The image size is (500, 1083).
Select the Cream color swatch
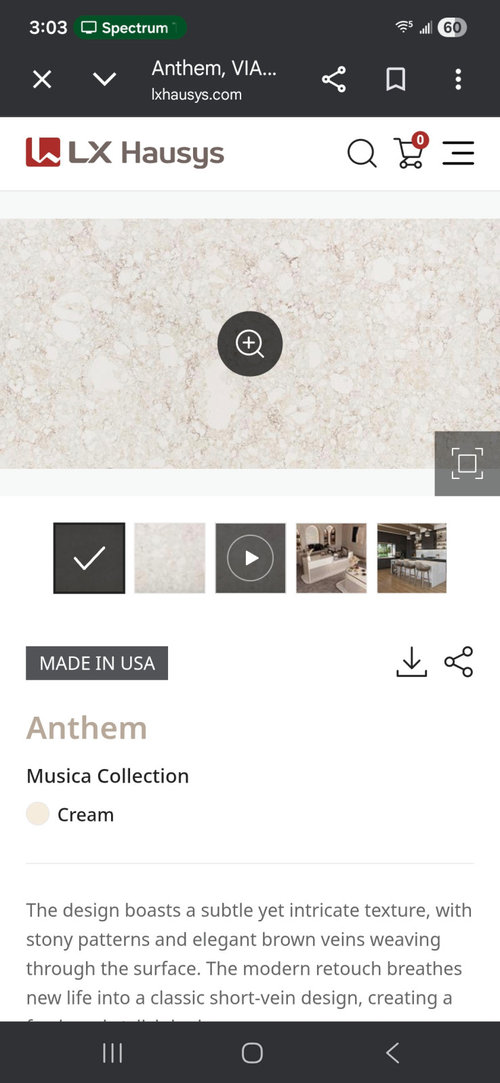tap(38, 814)
